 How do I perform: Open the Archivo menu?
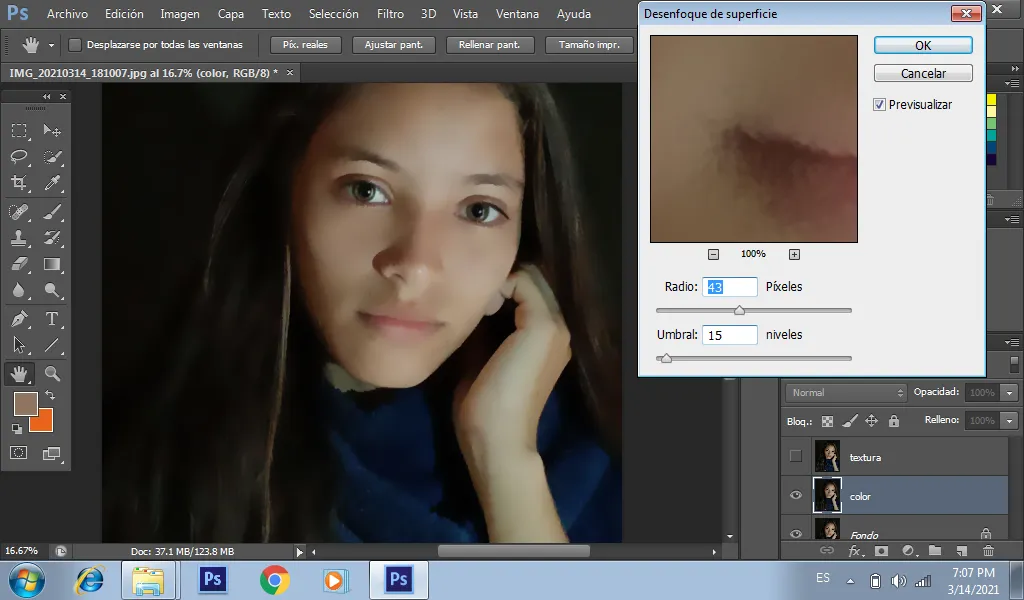click(x=67, y=14)
